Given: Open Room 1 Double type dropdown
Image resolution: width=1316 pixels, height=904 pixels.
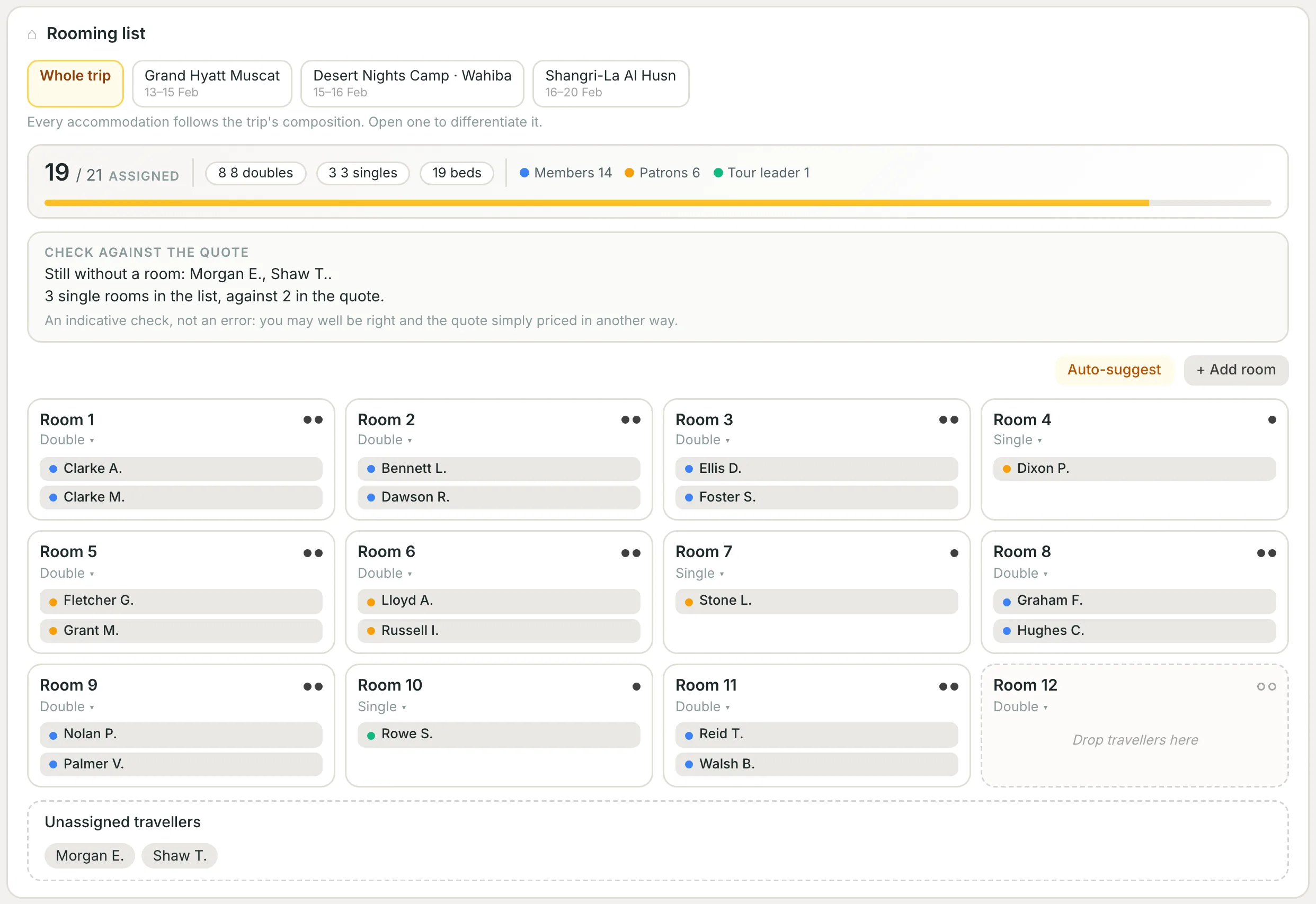Looking at the screenshot, I should [x=67, y=440].
